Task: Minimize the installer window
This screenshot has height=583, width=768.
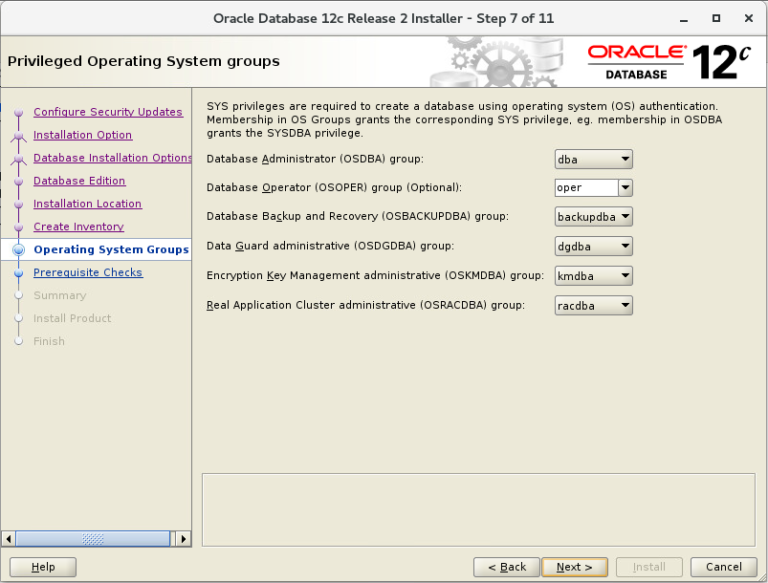Action: click(684, 19)
